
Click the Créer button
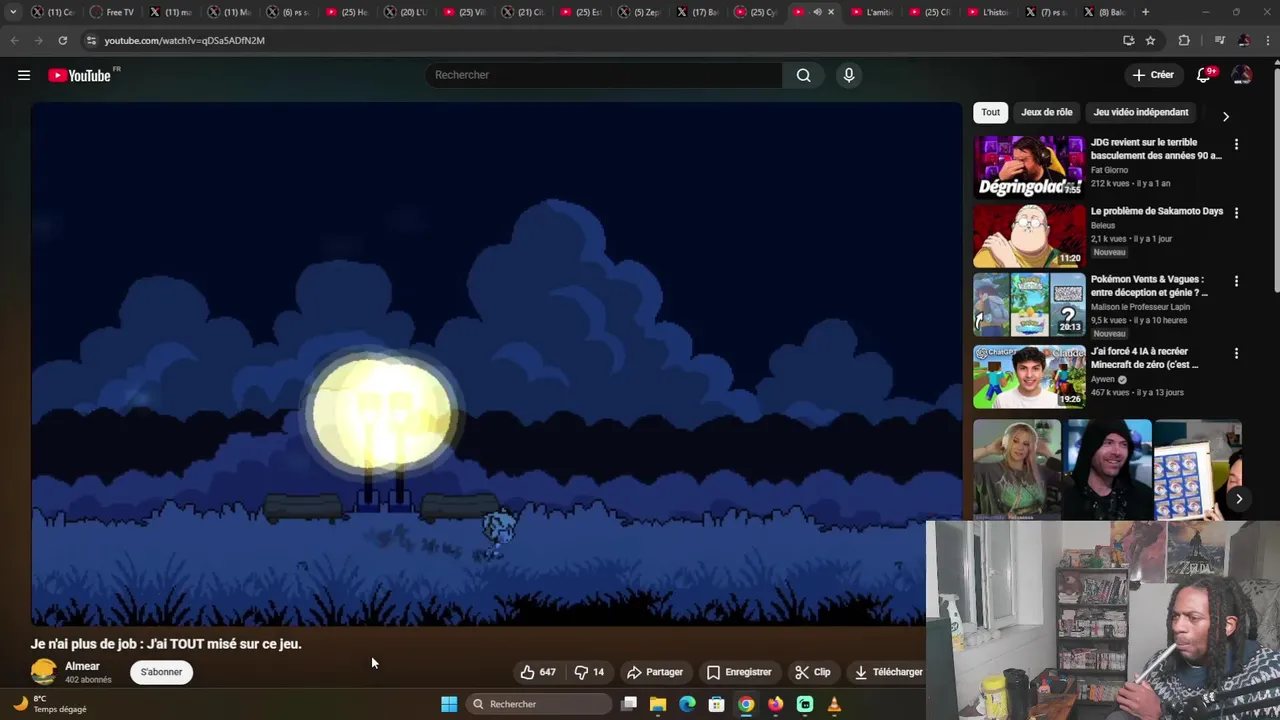tap(1152, 75)
